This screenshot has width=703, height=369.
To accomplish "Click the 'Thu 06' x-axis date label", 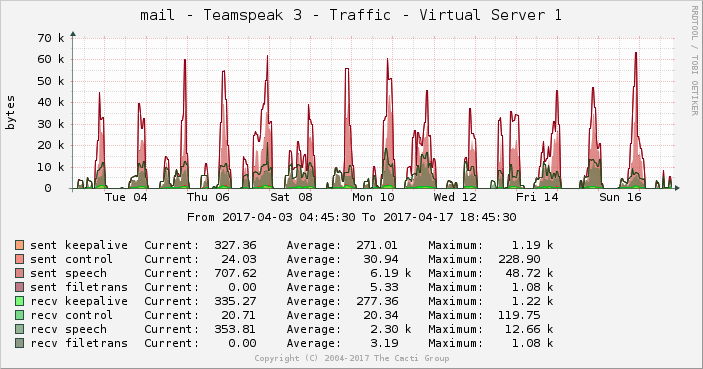I will point(208,197).
